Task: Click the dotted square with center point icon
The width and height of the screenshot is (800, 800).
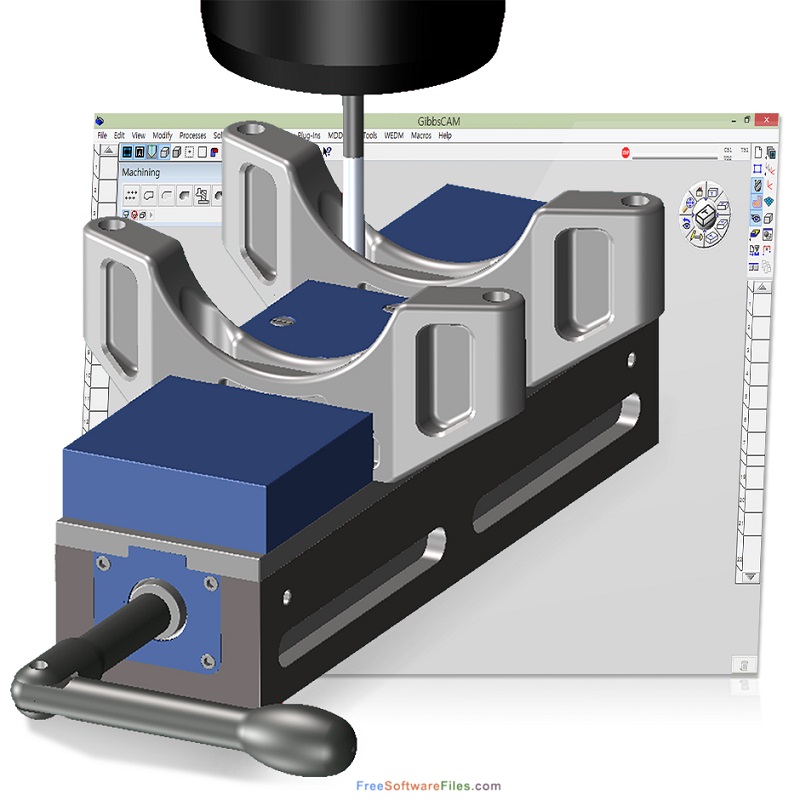Action: 189,152
